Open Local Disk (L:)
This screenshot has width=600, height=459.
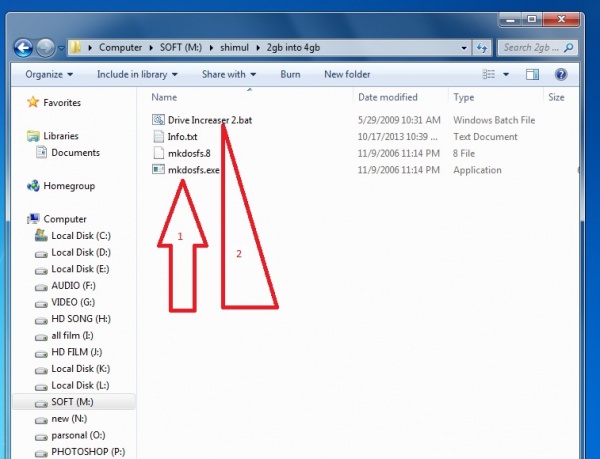click(x=80, y=385)
